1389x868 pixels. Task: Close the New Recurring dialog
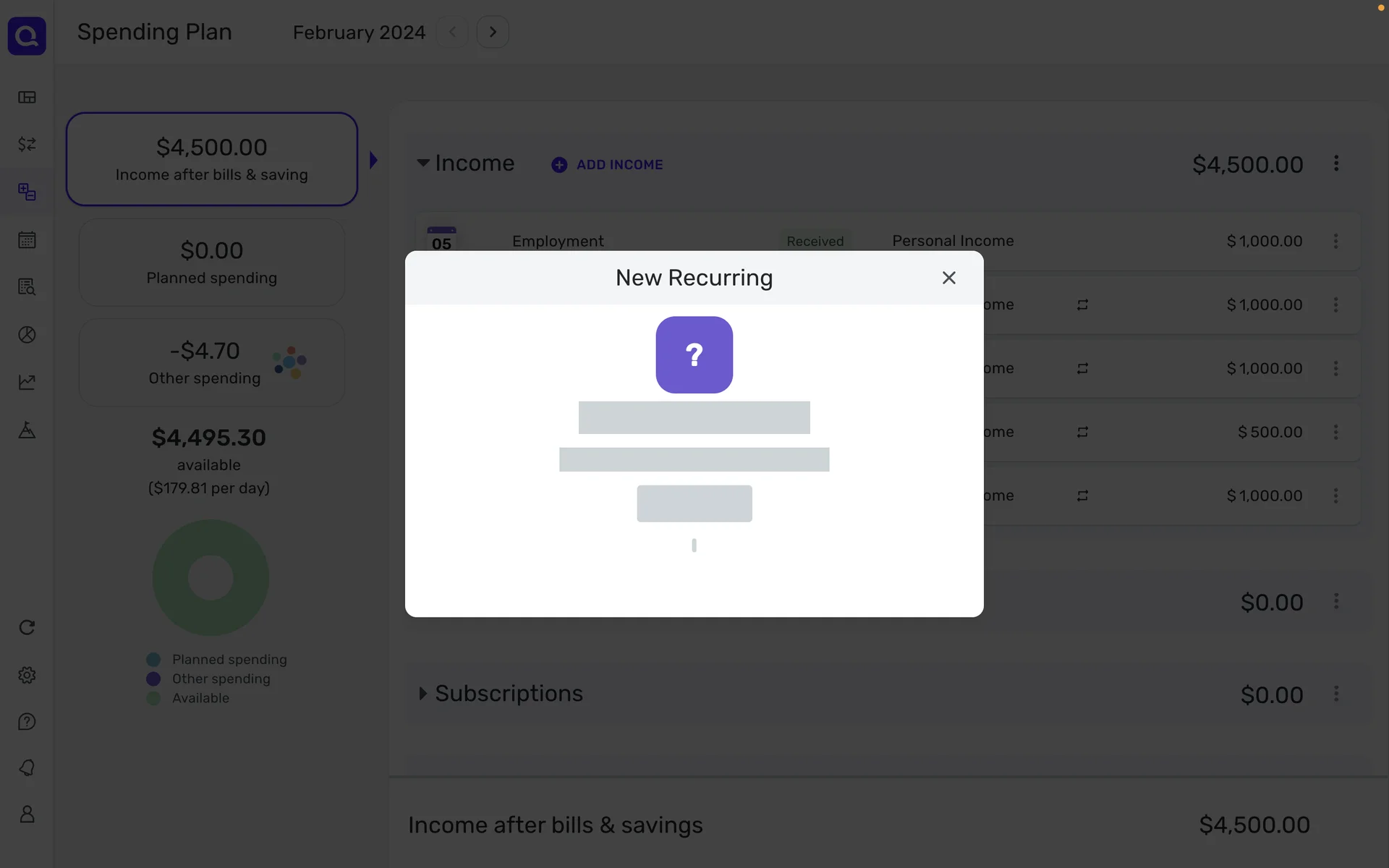pyautogui.click(x=948, y=278)
